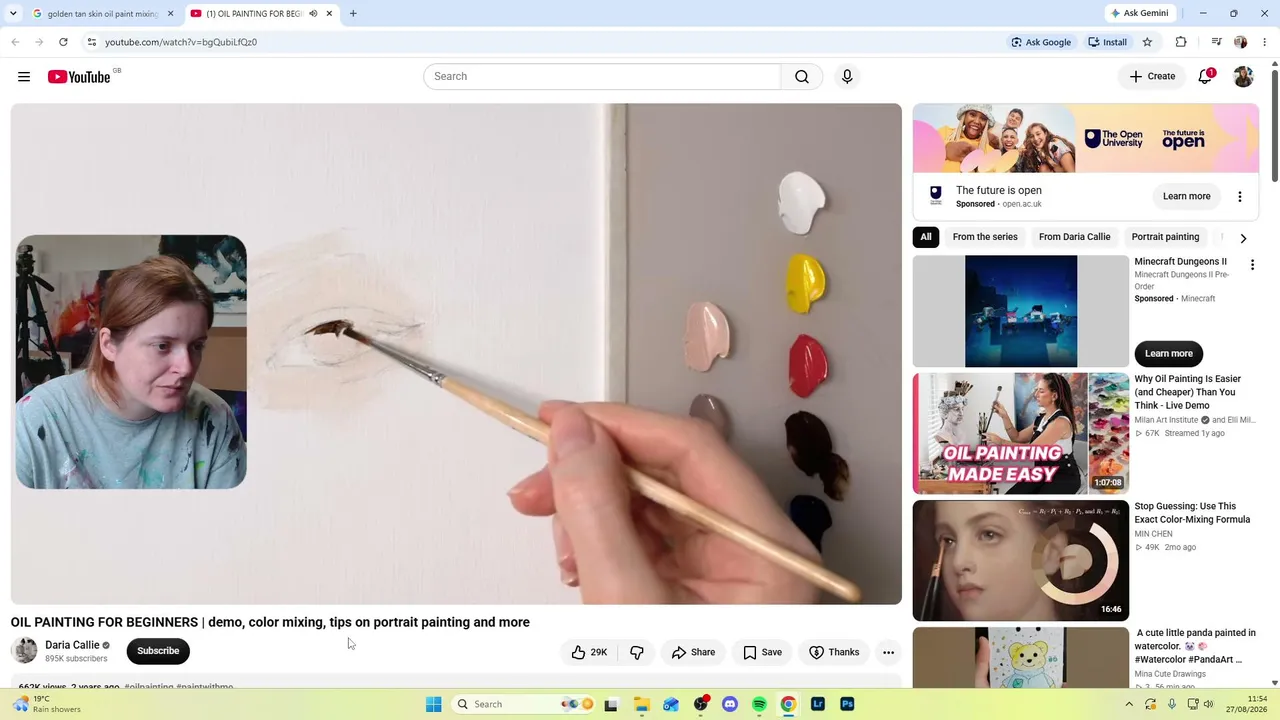
Task: Open more actions ellipsis below video
Action: click(888, 652)
